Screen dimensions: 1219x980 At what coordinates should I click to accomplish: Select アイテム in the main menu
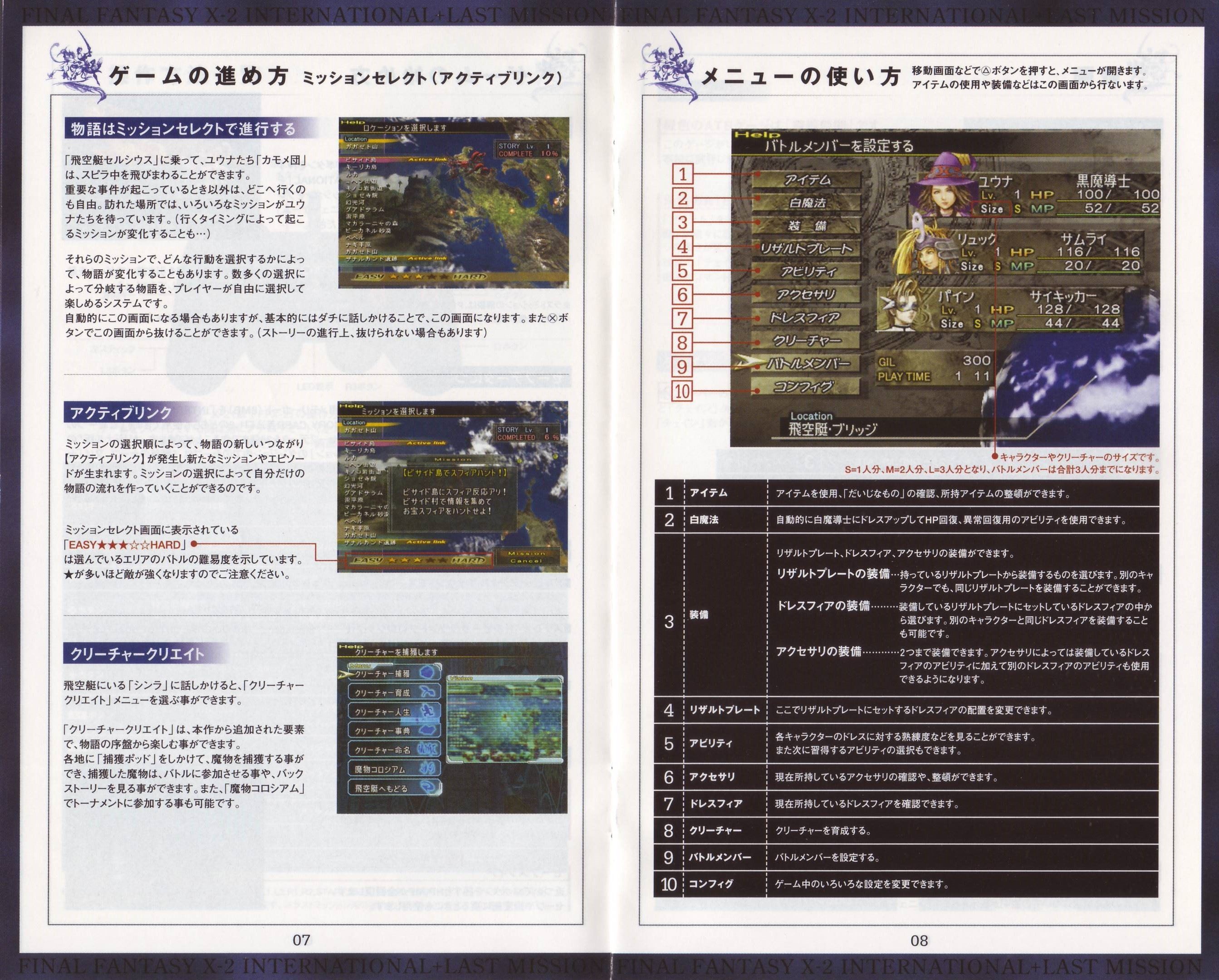click(x=807, y=180)
